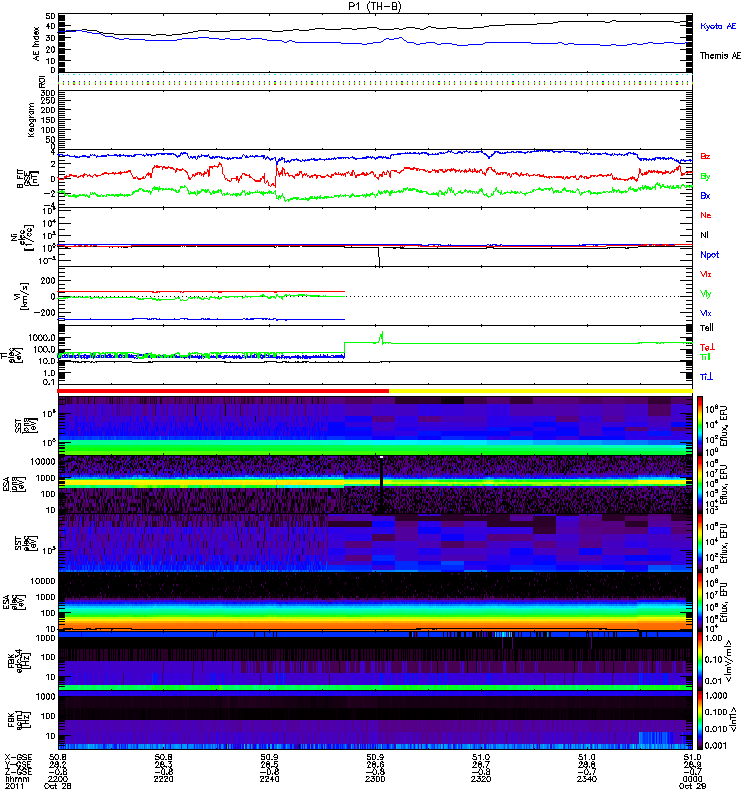Click the black Ni density drop spike

tap(379, 257)
